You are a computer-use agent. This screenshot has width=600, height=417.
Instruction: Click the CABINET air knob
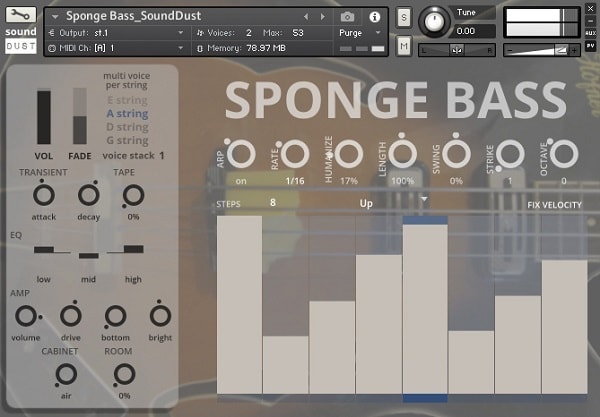pyautogui.click(x=66, y=374)
